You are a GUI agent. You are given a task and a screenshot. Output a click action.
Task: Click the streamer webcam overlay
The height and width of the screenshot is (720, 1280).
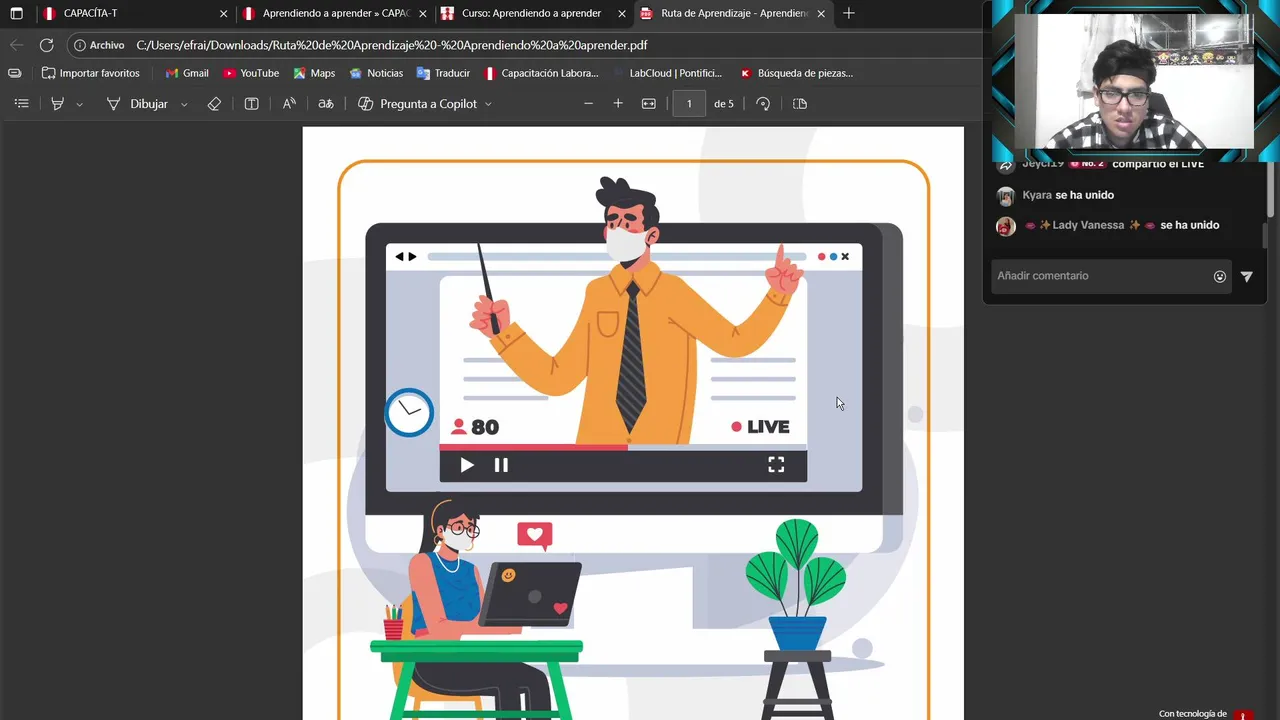[1135, 81]
